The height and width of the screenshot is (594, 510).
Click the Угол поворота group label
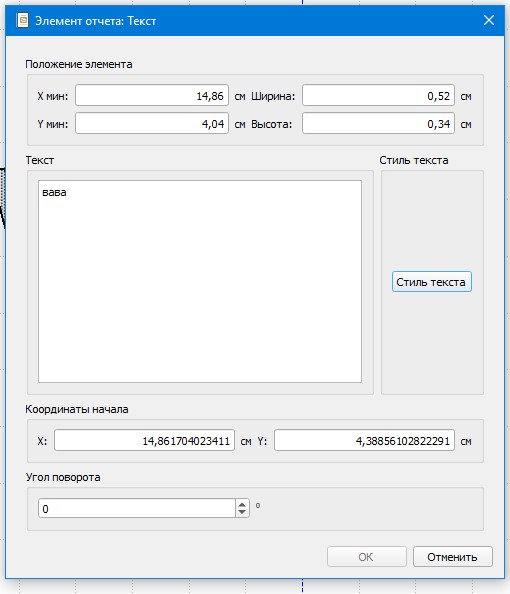point(63,477)
